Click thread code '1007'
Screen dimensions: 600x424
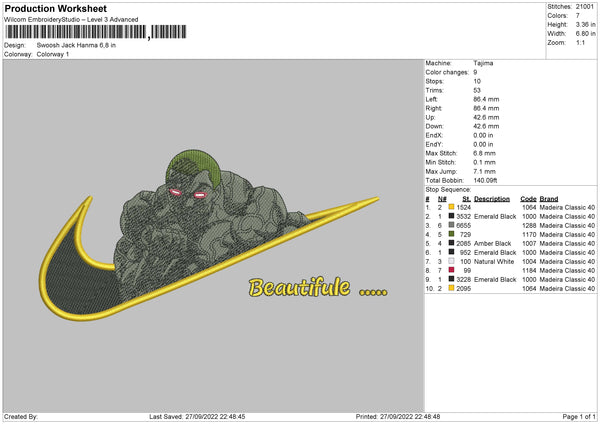(x=529, y=243)
